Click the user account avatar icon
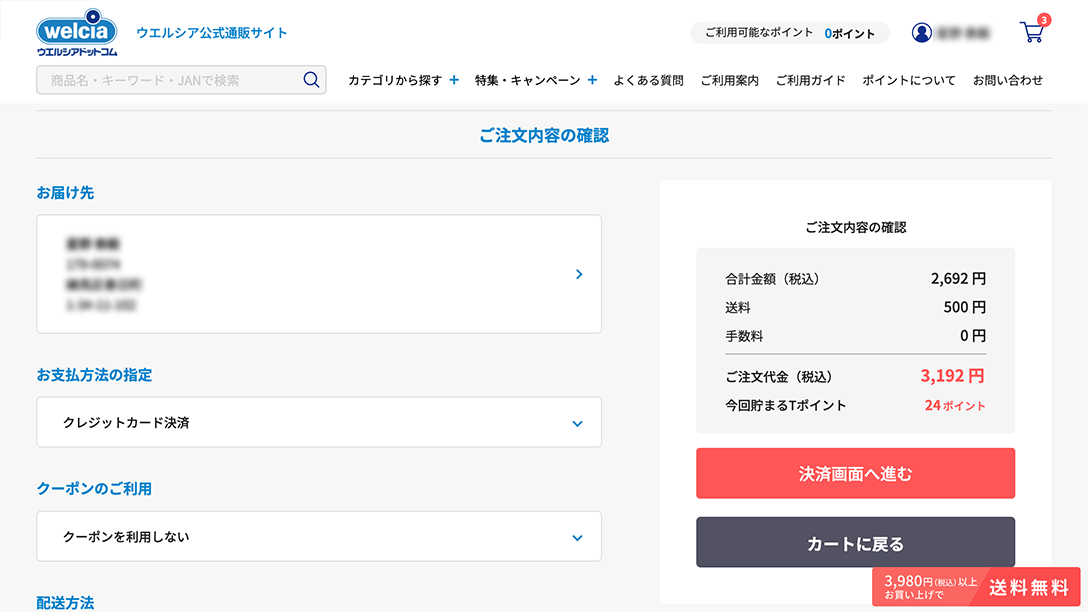 click(x=922, y=33)
